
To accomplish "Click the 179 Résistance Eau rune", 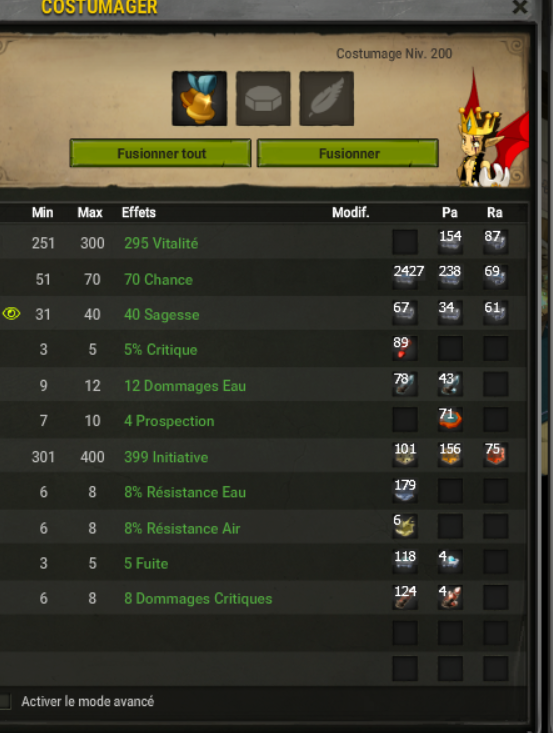I will point(405,490).
